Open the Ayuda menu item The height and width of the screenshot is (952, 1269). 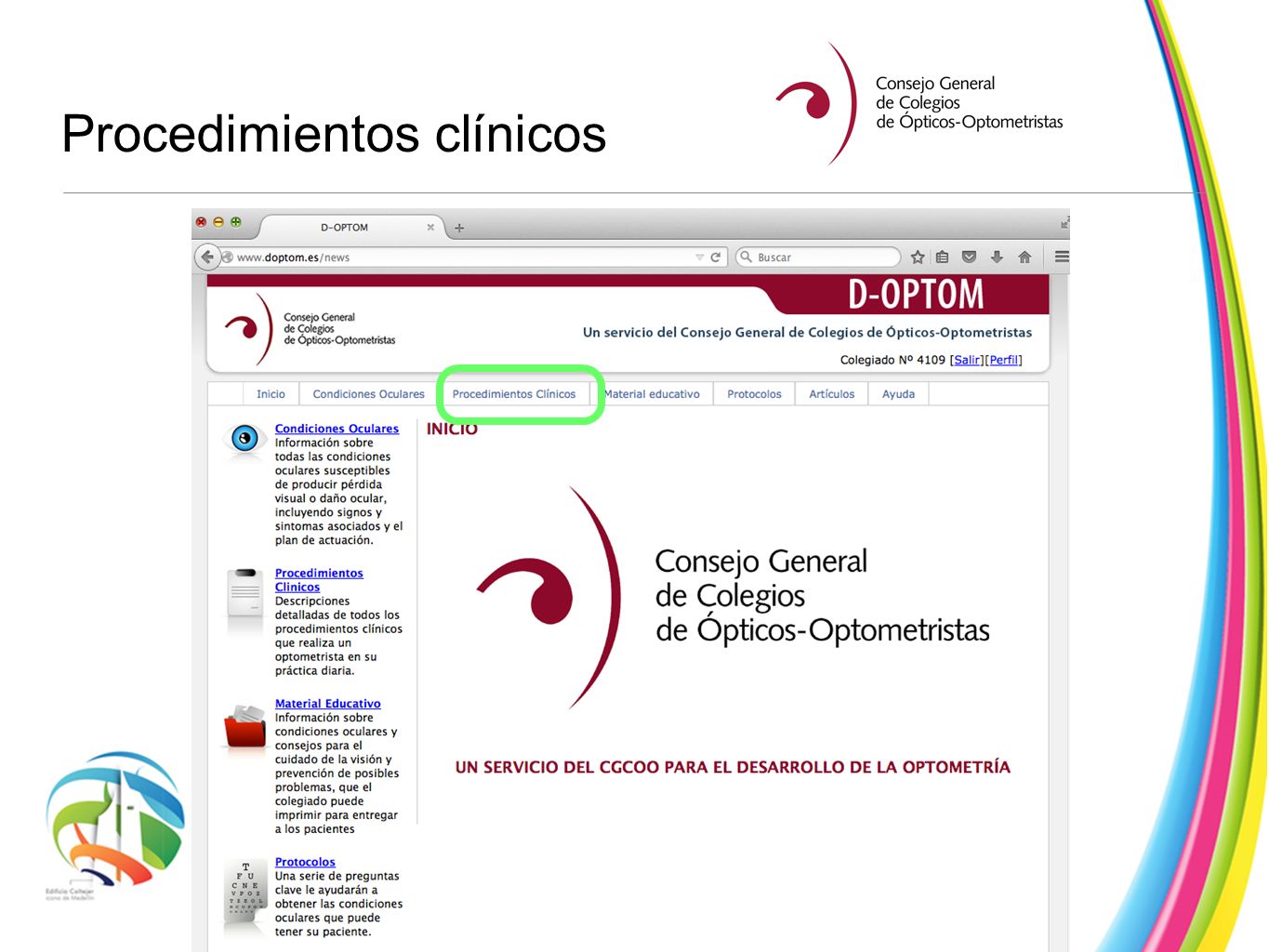coord(898,394)
